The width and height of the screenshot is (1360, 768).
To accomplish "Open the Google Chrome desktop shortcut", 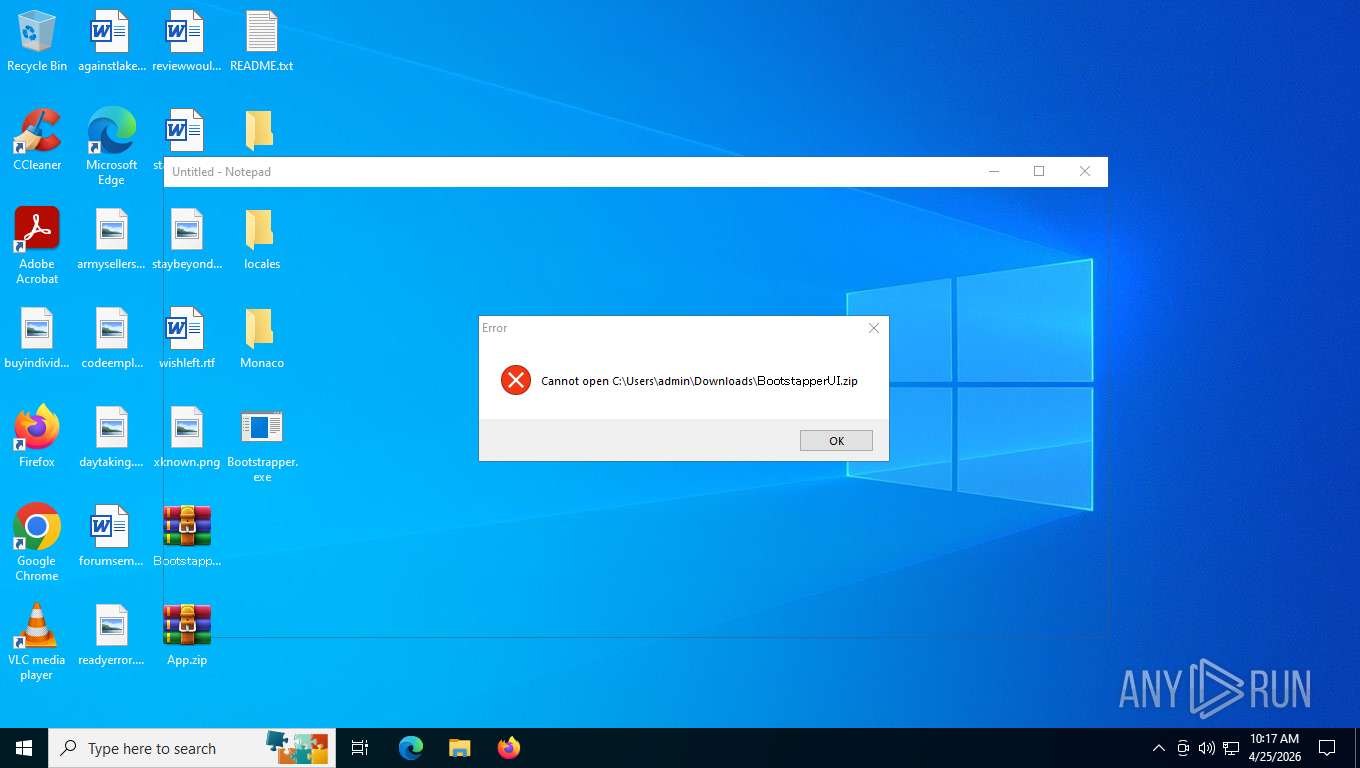I will click(37, 543).
